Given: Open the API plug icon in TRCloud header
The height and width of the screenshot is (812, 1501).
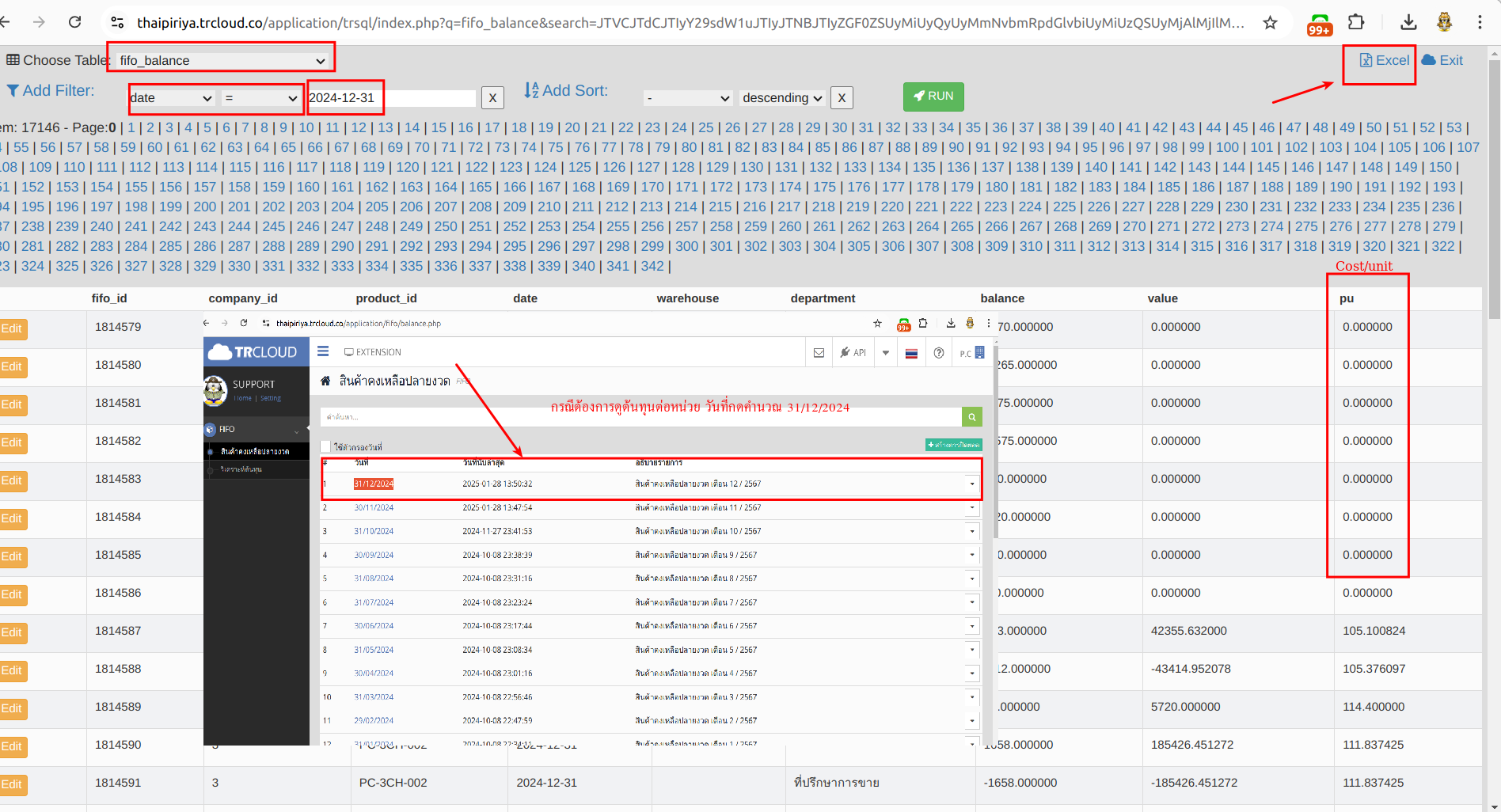Looking at the screenshot, I should point(853,353).
